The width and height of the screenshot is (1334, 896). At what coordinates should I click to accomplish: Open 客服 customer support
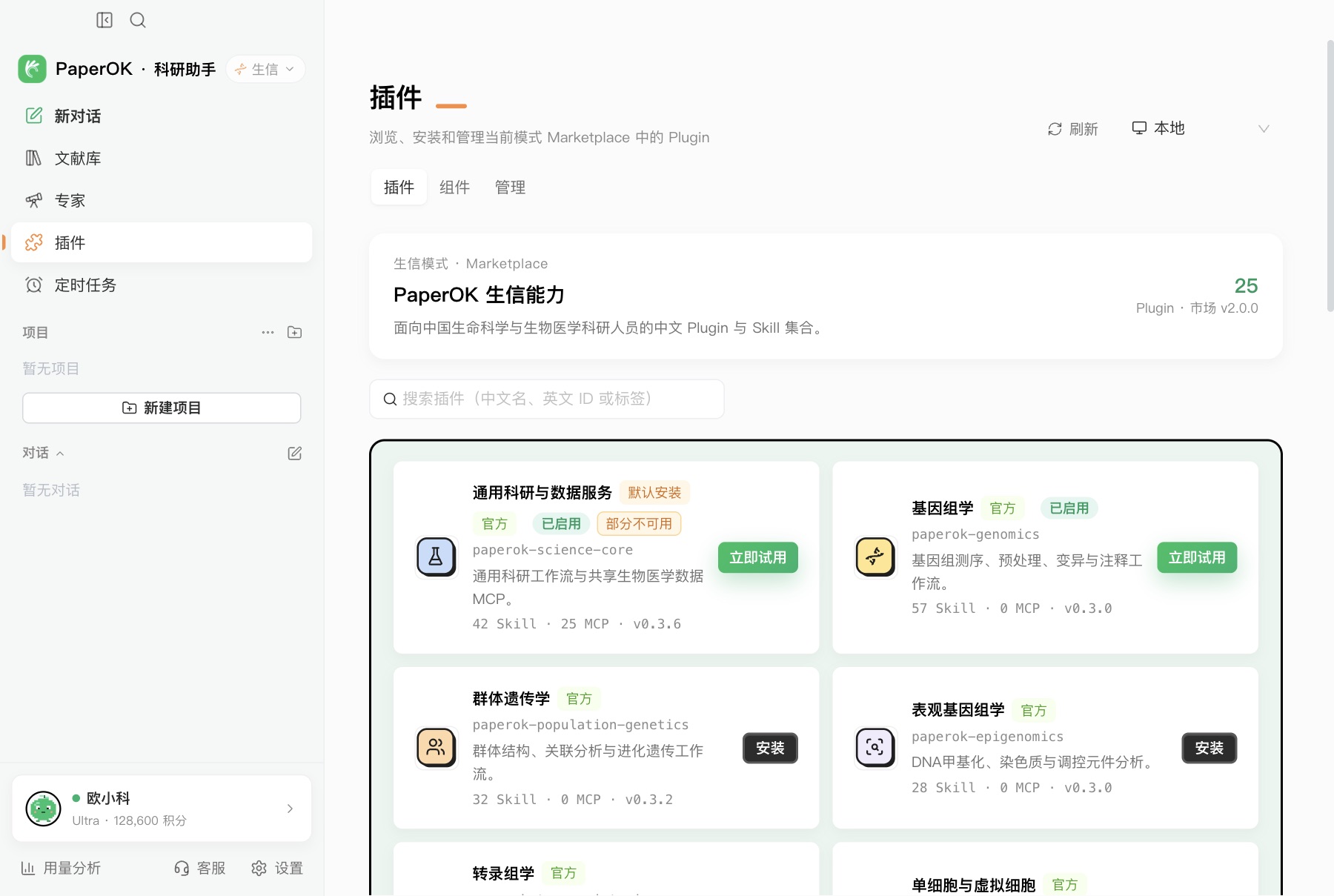199,868
